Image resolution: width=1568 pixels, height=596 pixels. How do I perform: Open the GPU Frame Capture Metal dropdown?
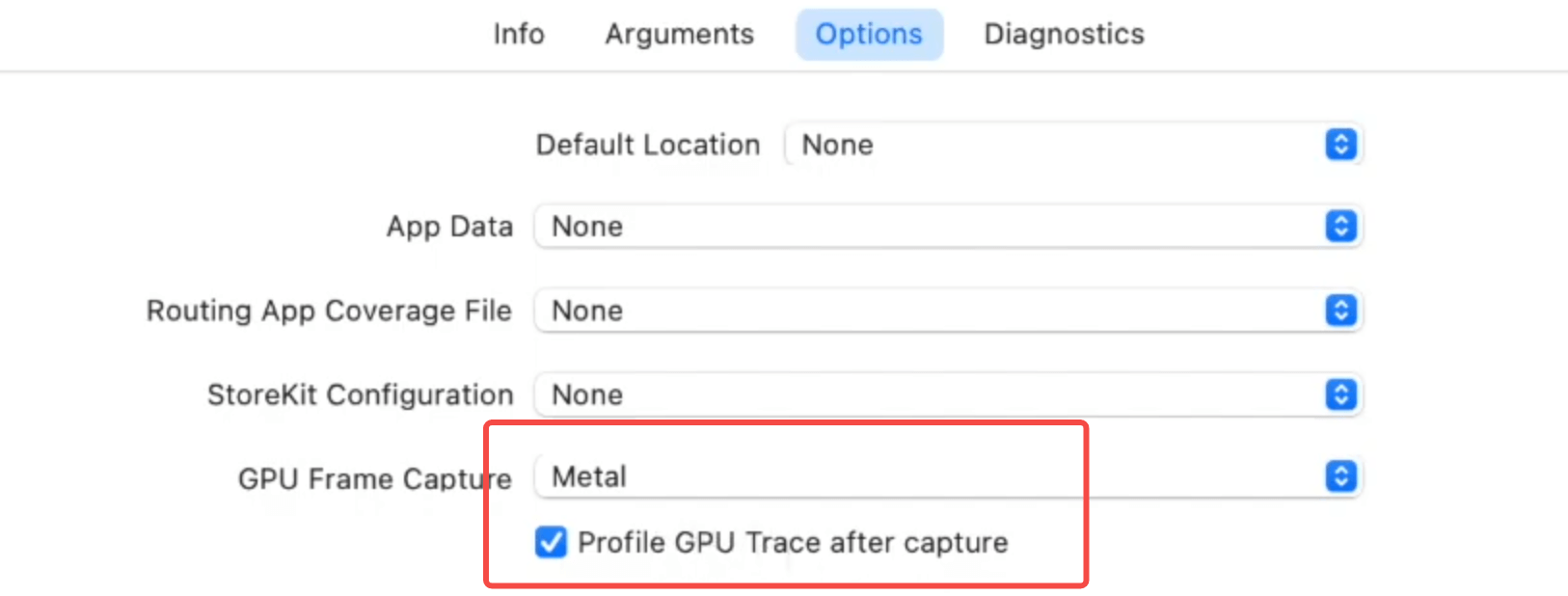926,476
